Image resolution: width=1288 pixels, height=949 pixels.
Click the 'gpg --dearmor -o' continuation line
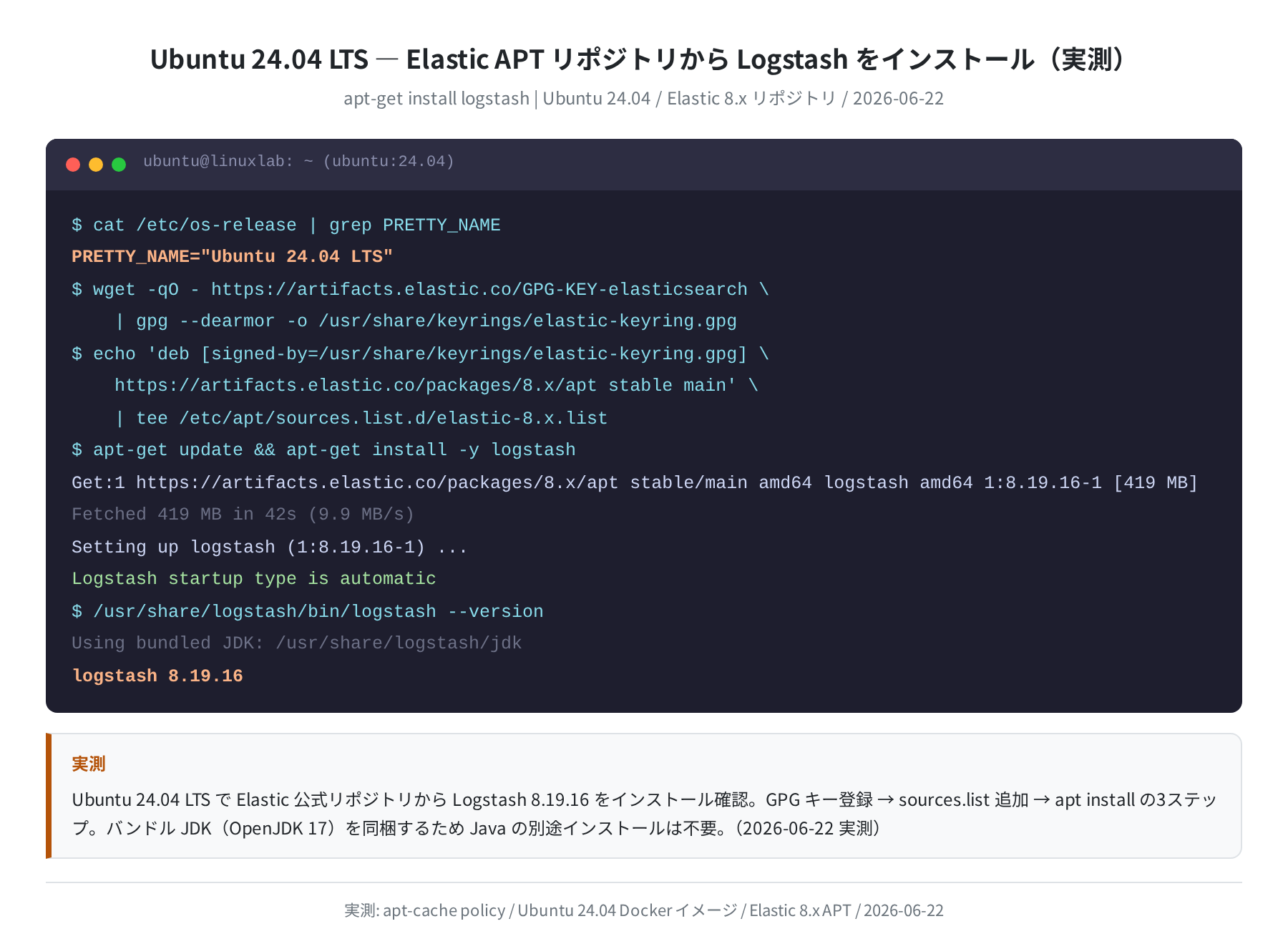pos(426,321)
